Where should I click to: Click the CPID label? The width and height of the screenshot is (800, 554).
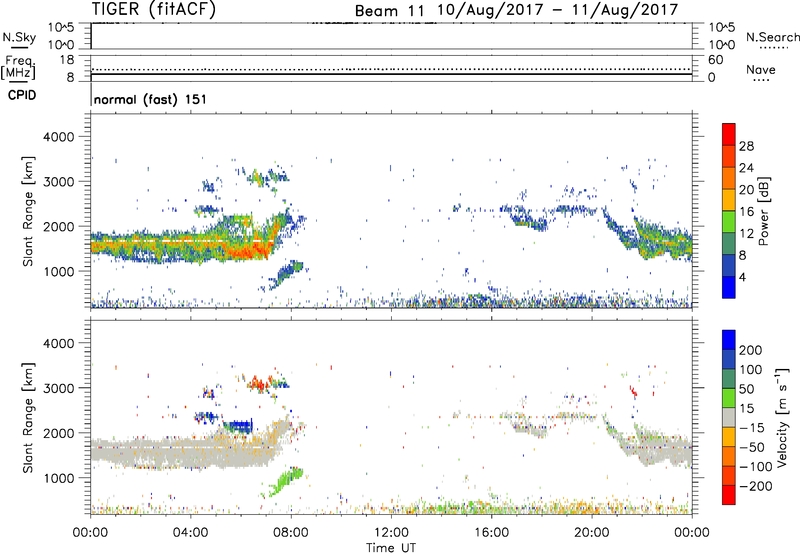click(x=22, y=95)
